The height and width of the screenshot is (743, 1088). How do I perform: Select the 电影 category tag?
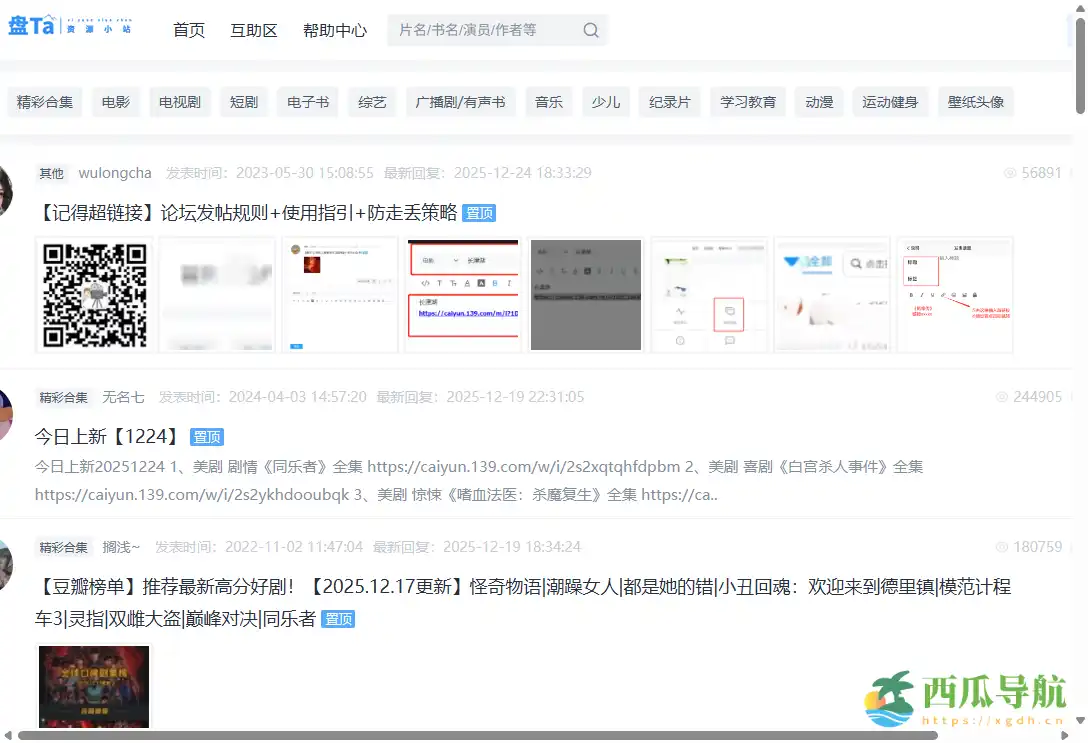115,101
